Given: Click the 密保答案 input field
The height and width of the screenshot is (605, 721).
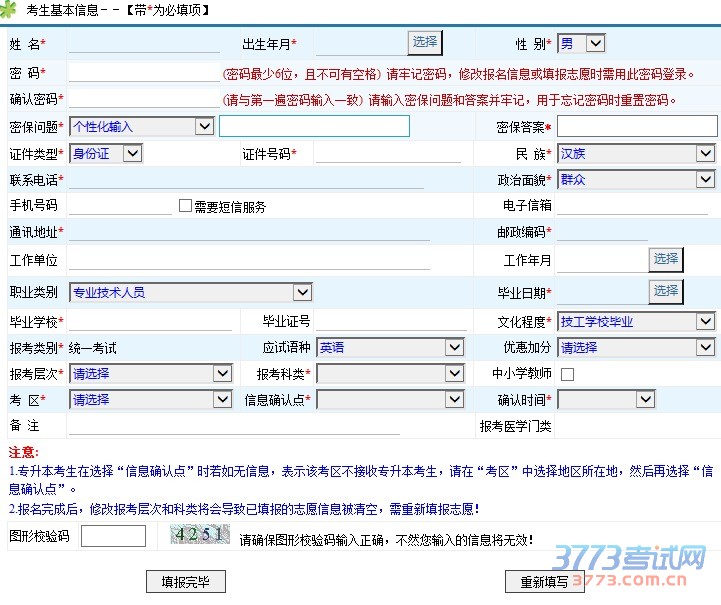Looking at the screenshot, I should [637, 126].
